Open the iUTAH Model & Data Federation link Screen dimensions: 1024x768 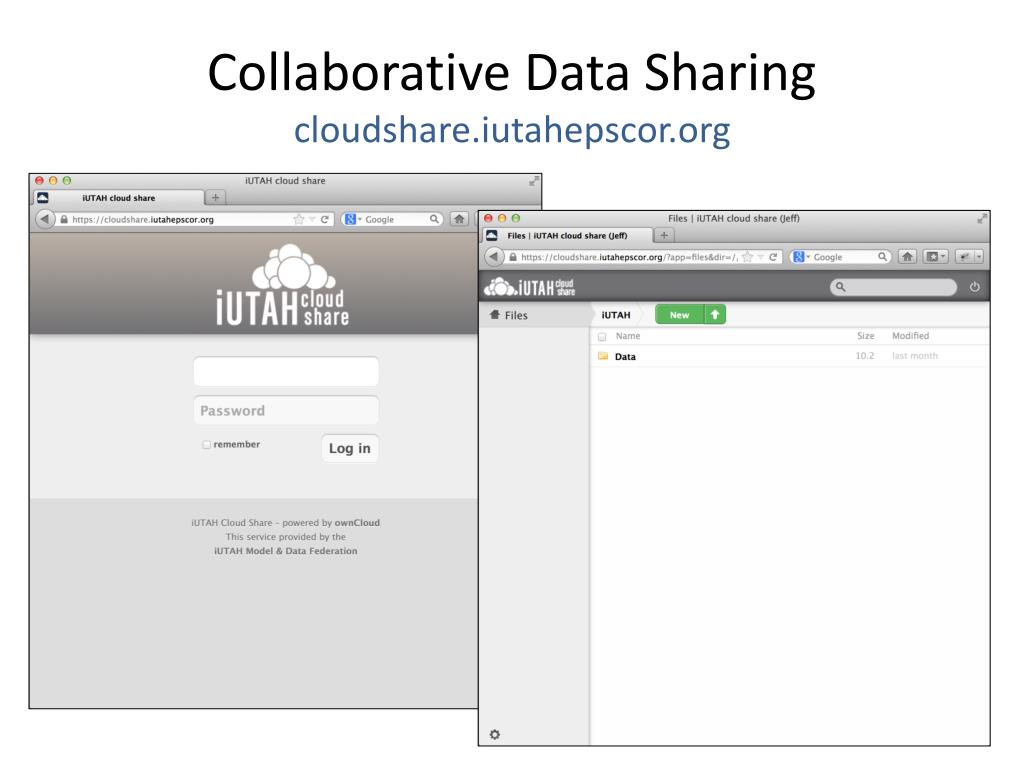pos(285,551)
